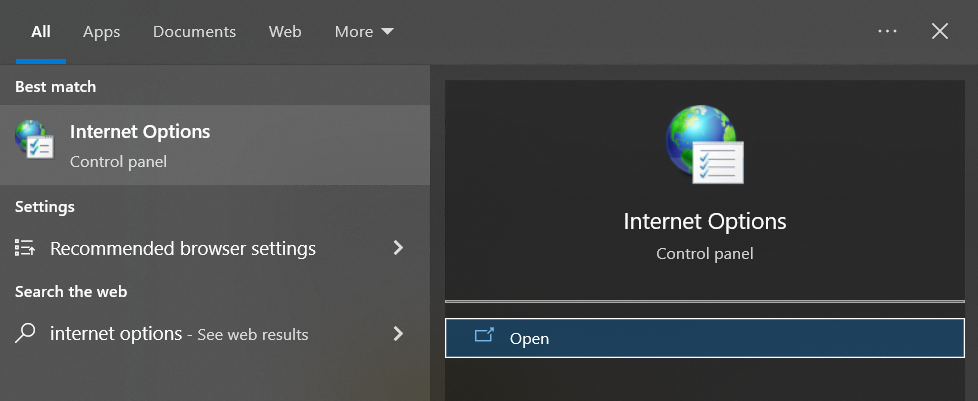Viewport: 978px width, 401px height.
Task: Click the Recommended browser settings list icon
Action: pyautogui.click(x=25, y=248)
